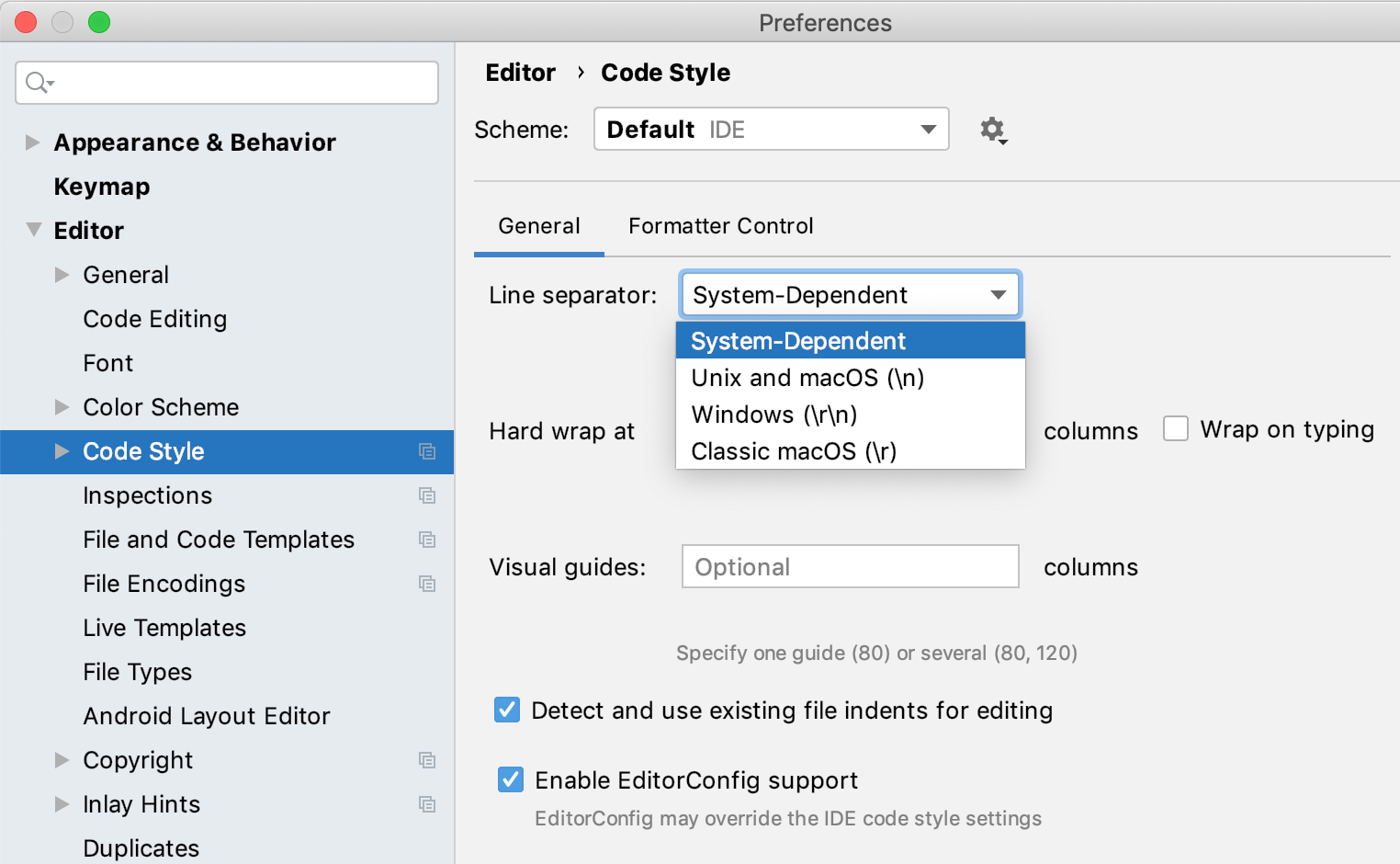
Task: Enable Wrap on typing
Action: [x=1176, y=428]
